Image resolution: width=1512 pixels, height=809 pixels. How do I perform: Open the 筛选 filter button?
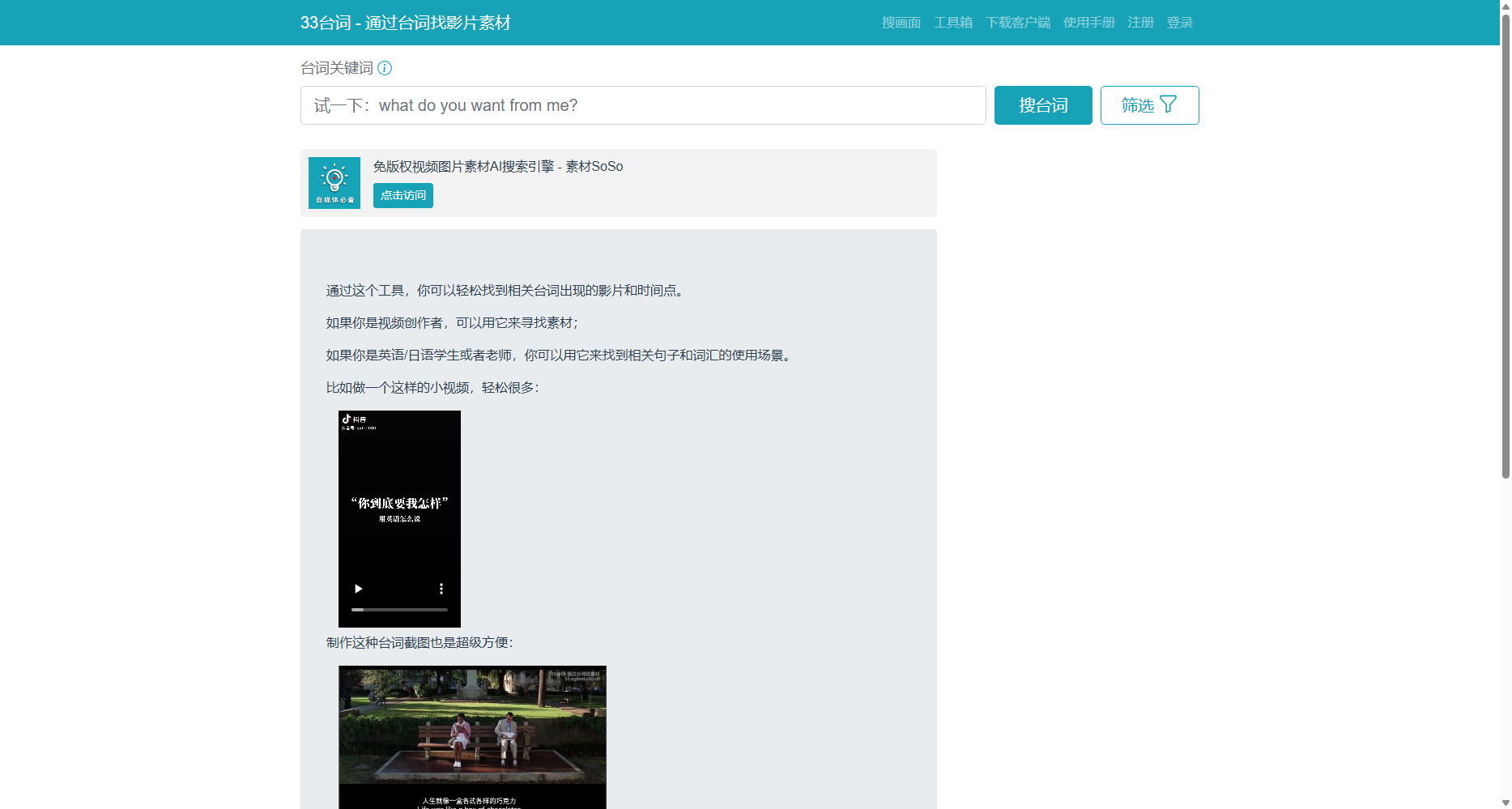(x=1149, y=105)
